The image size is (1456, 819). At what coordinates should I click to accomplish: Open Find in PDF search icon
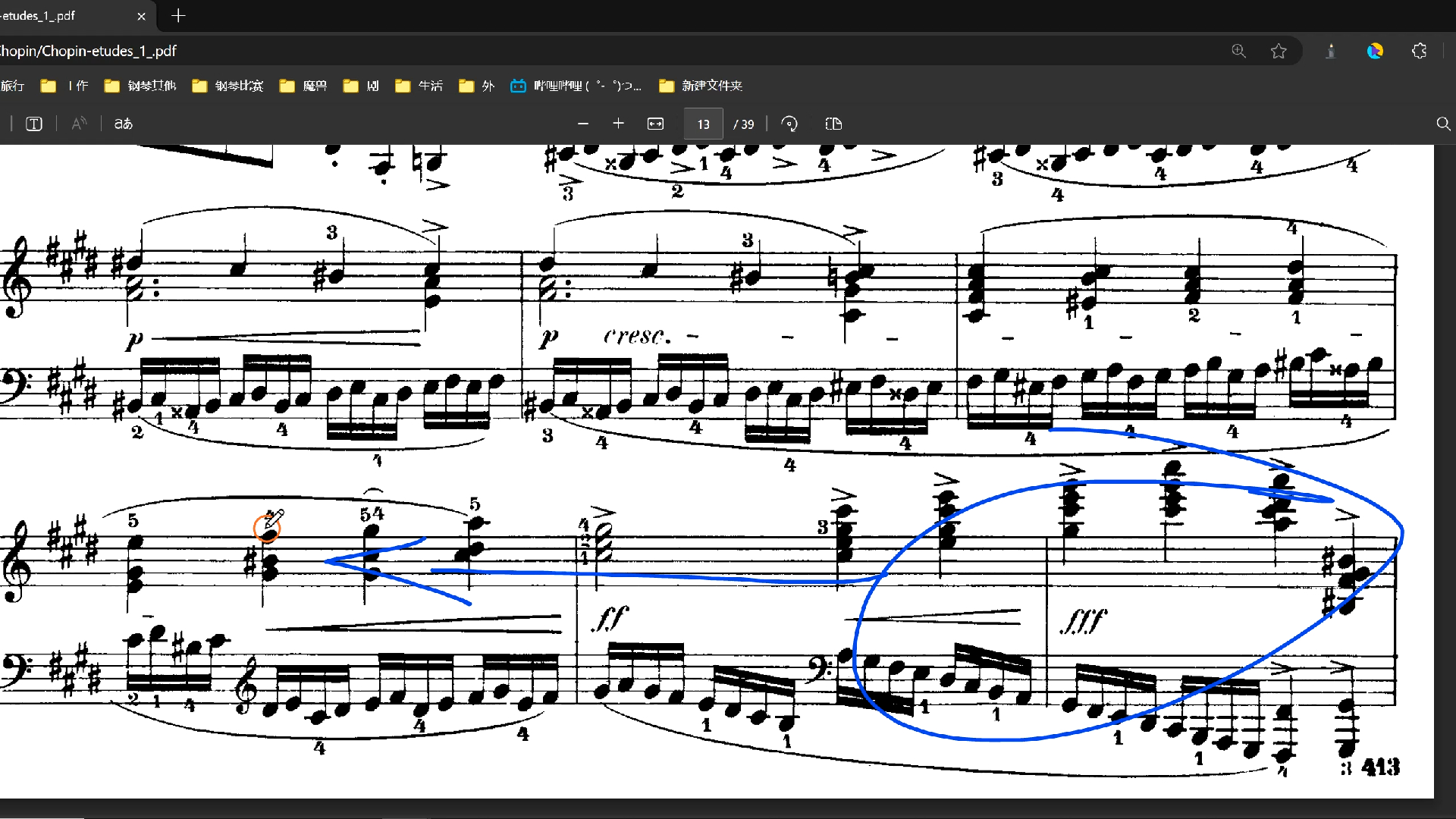[x=1443, y=124]
